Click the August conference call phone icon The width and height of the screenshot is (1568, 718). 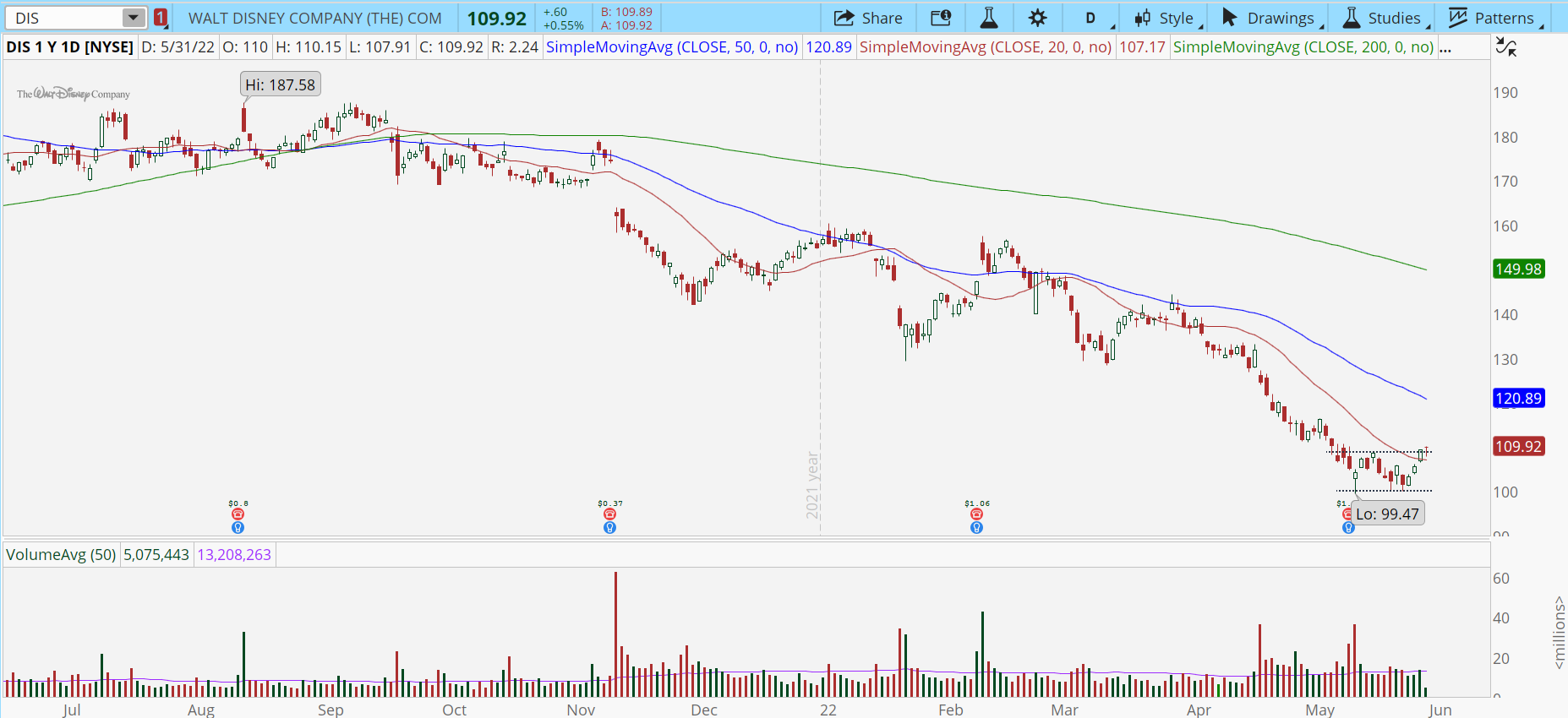(238, 514)
